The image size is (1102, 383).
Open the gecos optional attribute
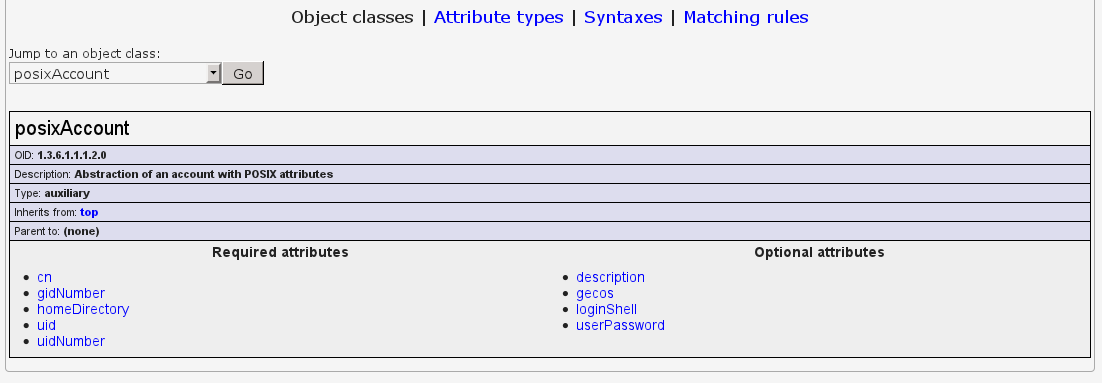tap(595, 294)
